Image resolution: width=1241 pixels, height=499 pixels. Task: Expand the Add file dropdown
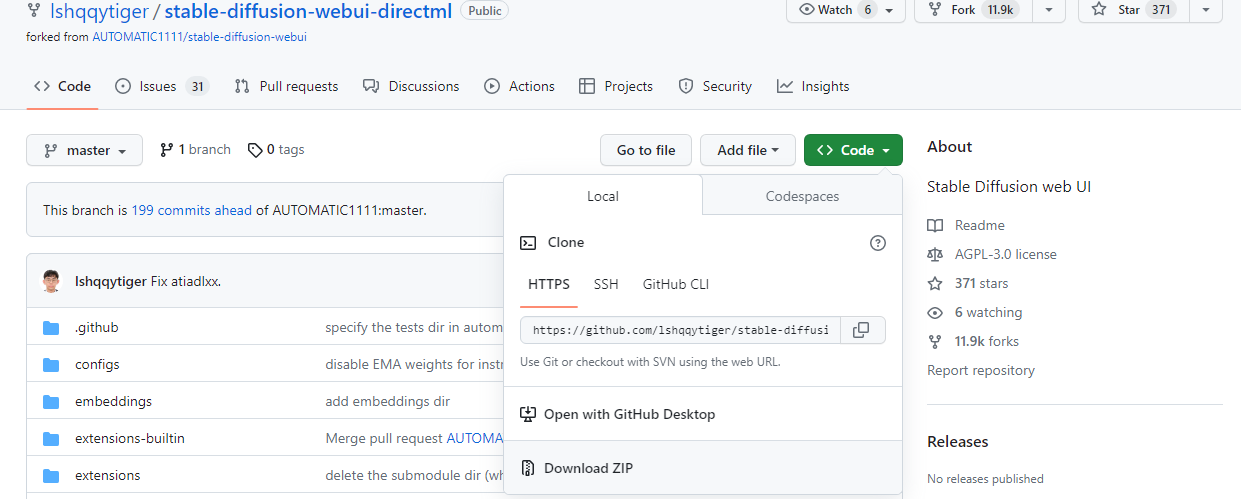748,151
